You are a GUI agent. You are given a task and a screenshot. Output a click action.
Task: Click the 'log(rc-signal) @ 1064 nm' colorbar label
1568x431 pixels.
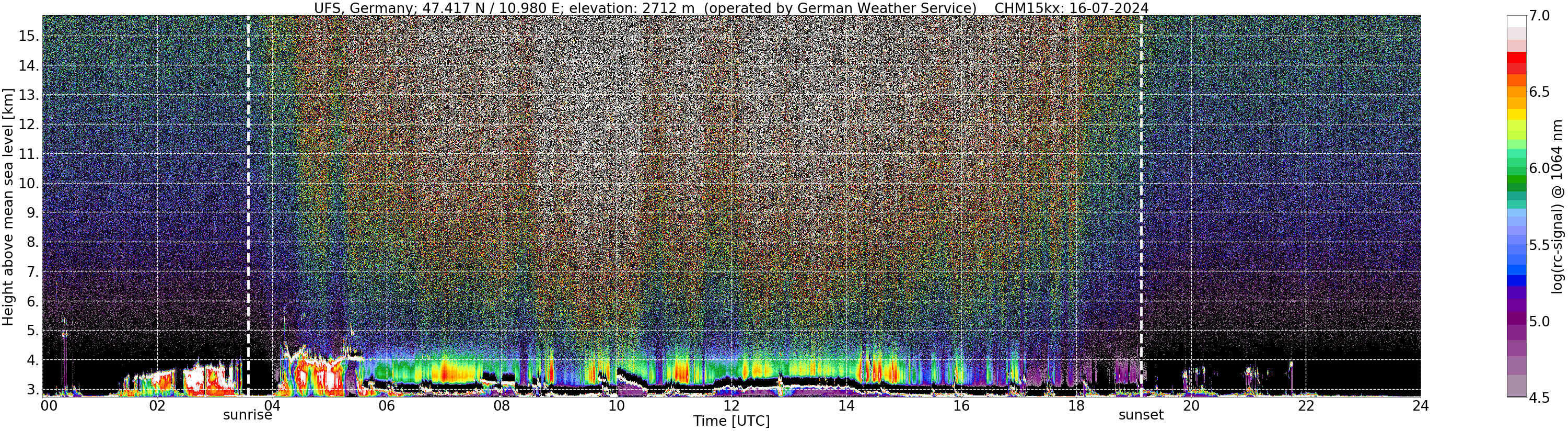(1557, 206)
